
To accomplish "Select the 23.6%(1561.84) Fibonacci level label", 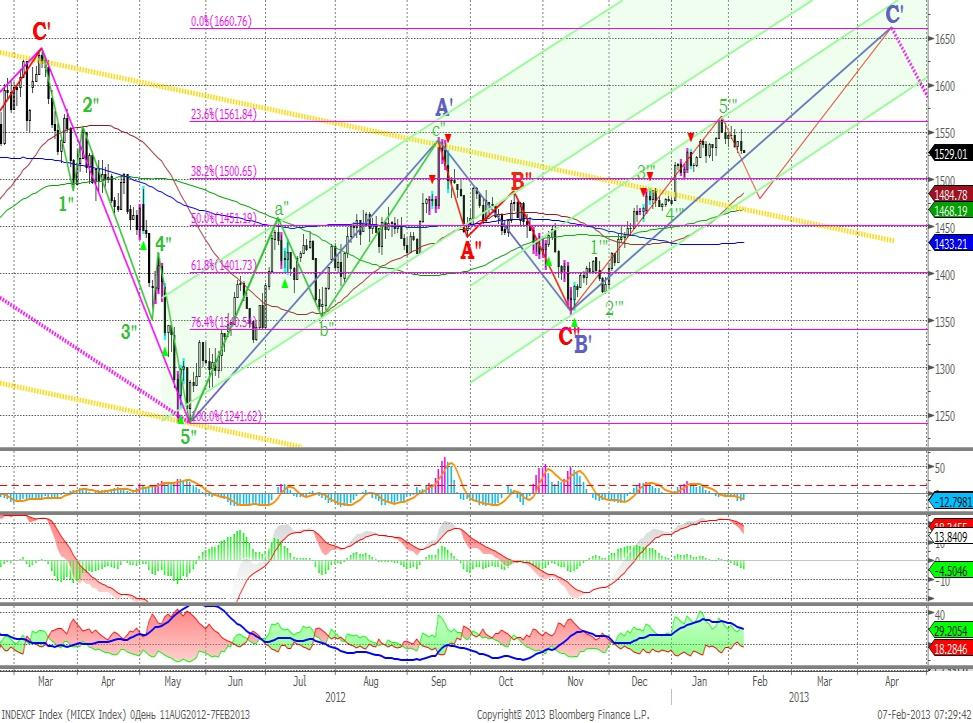I will click(x=223, y=115).
